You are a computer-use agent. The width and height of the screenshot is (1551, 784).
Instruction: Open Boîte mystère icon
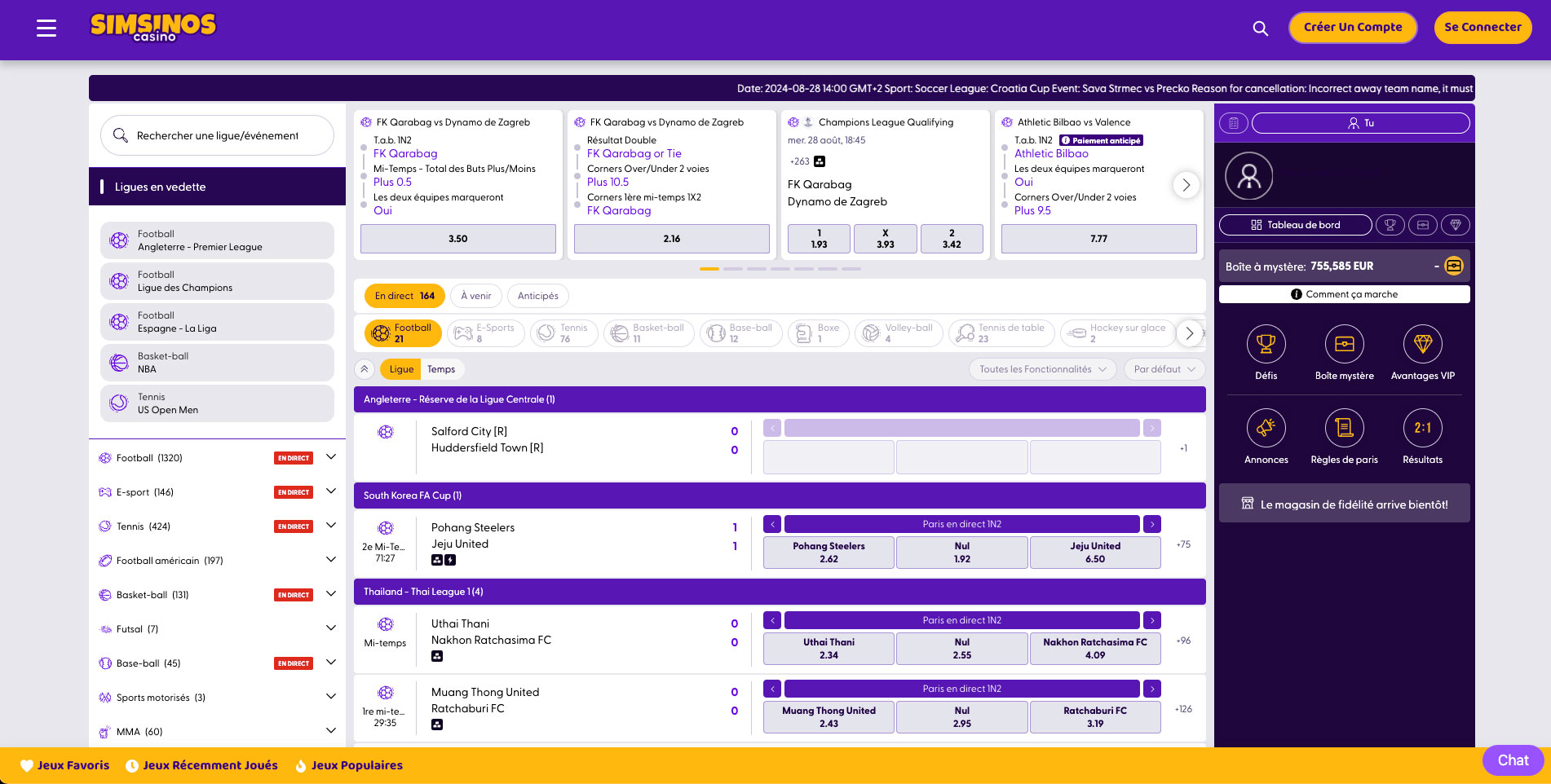pyautogui.click(x=1344, y=344)
